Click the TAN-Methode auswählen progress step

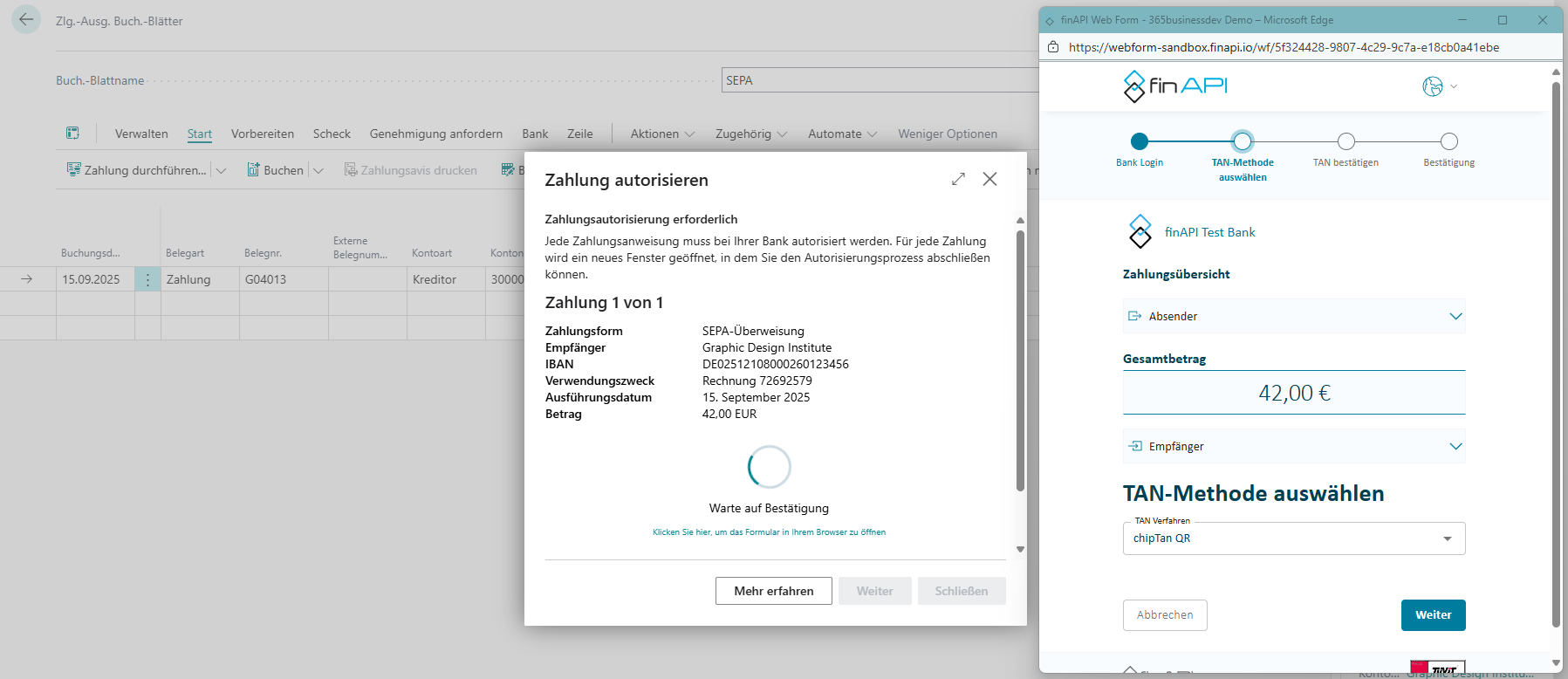pyautogui.click(x=1242, y=141)
